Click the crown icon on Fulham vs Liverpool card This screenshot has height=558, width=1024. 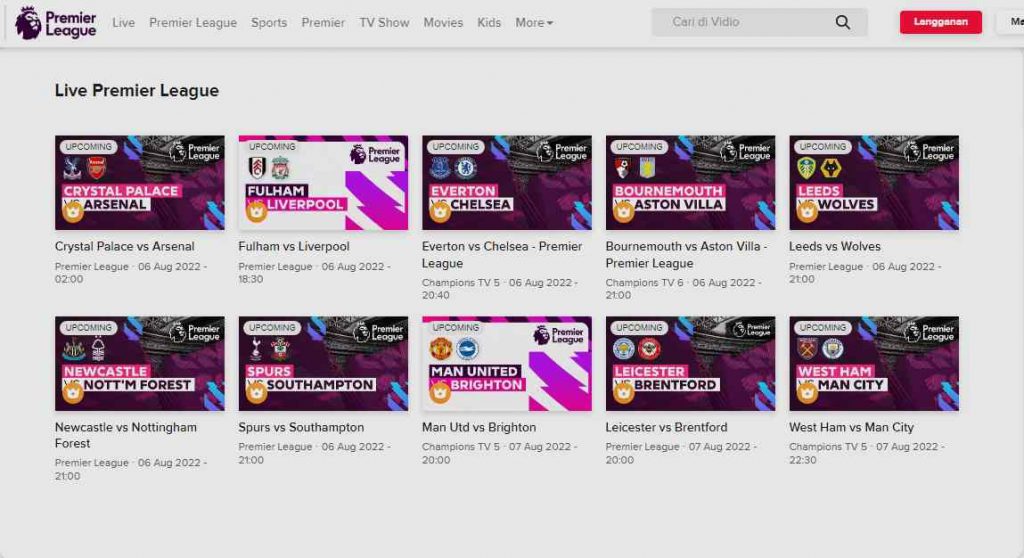pyautogui.click(x=256, y=211)
